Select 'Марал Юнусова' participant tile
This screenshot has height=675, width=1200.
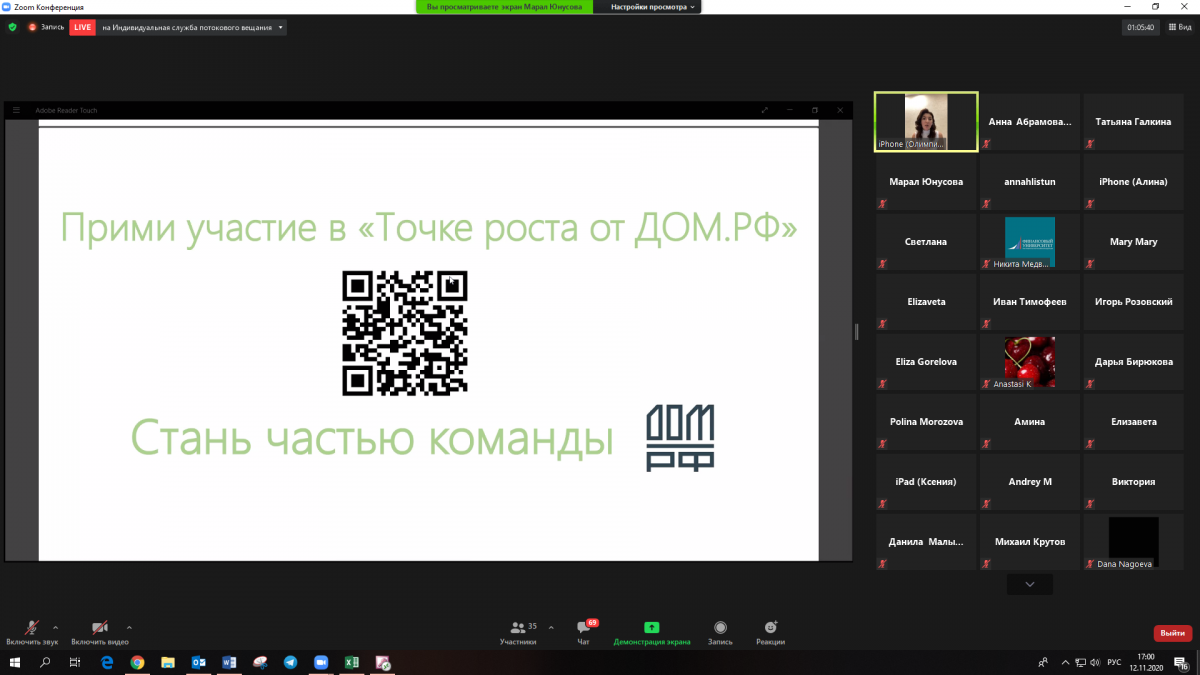926,182
